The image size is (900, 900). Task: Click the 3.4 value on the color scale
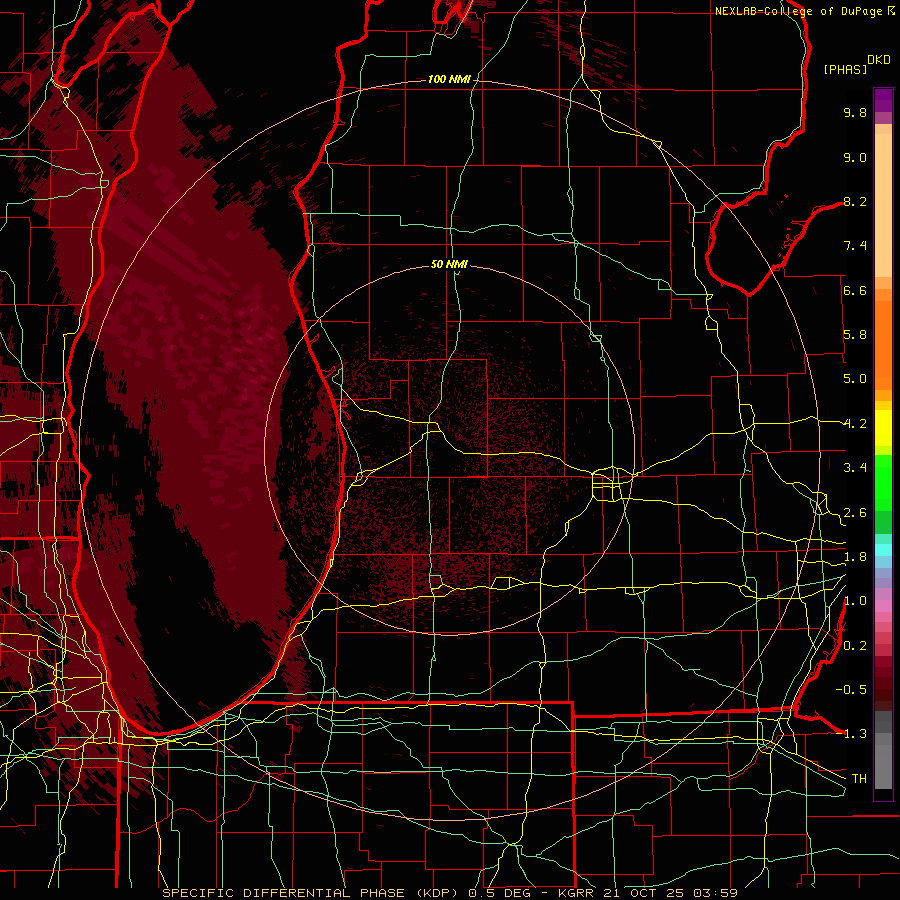(x=855, y=468)
